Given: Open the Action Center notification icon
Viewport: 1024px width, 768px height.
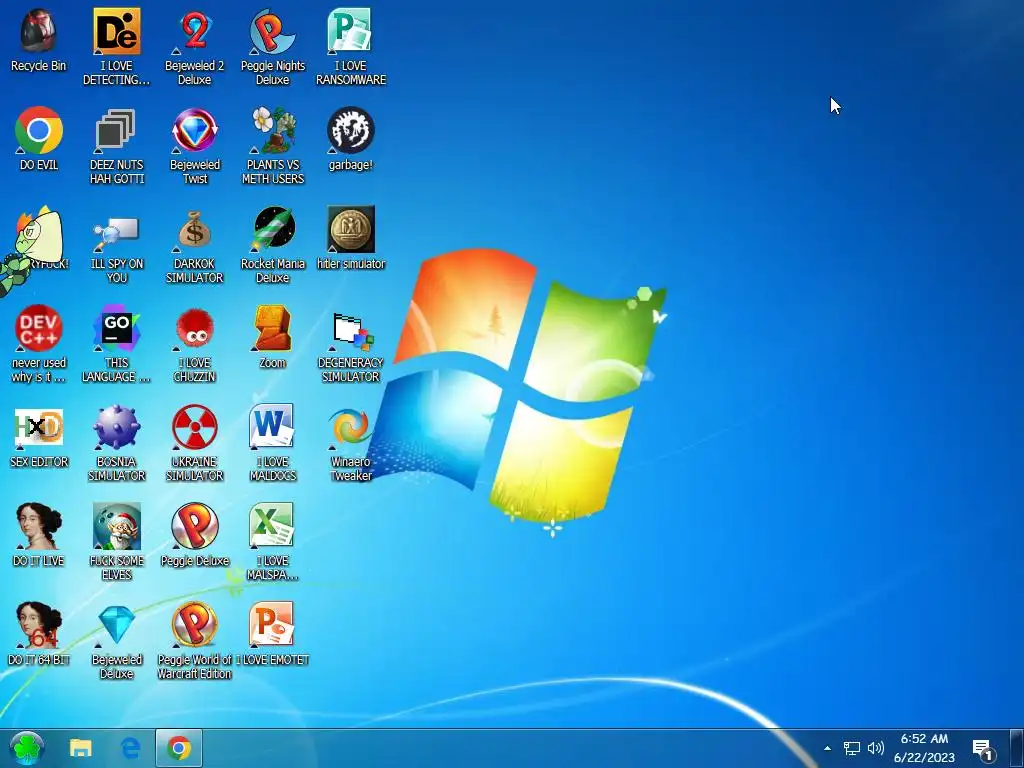Looking at the screenshot, I should pyautogui.click(x=983, y=749).
